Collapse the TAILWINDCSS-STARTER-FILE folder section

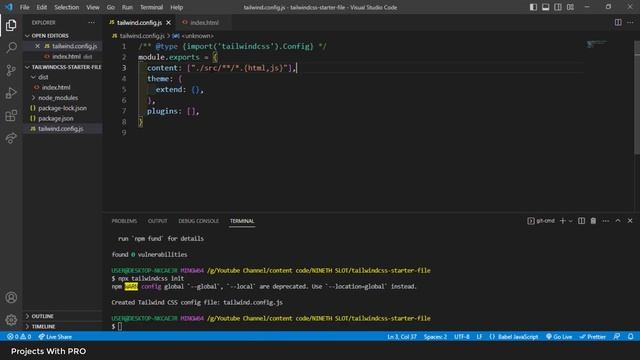[x=62, y=67]
